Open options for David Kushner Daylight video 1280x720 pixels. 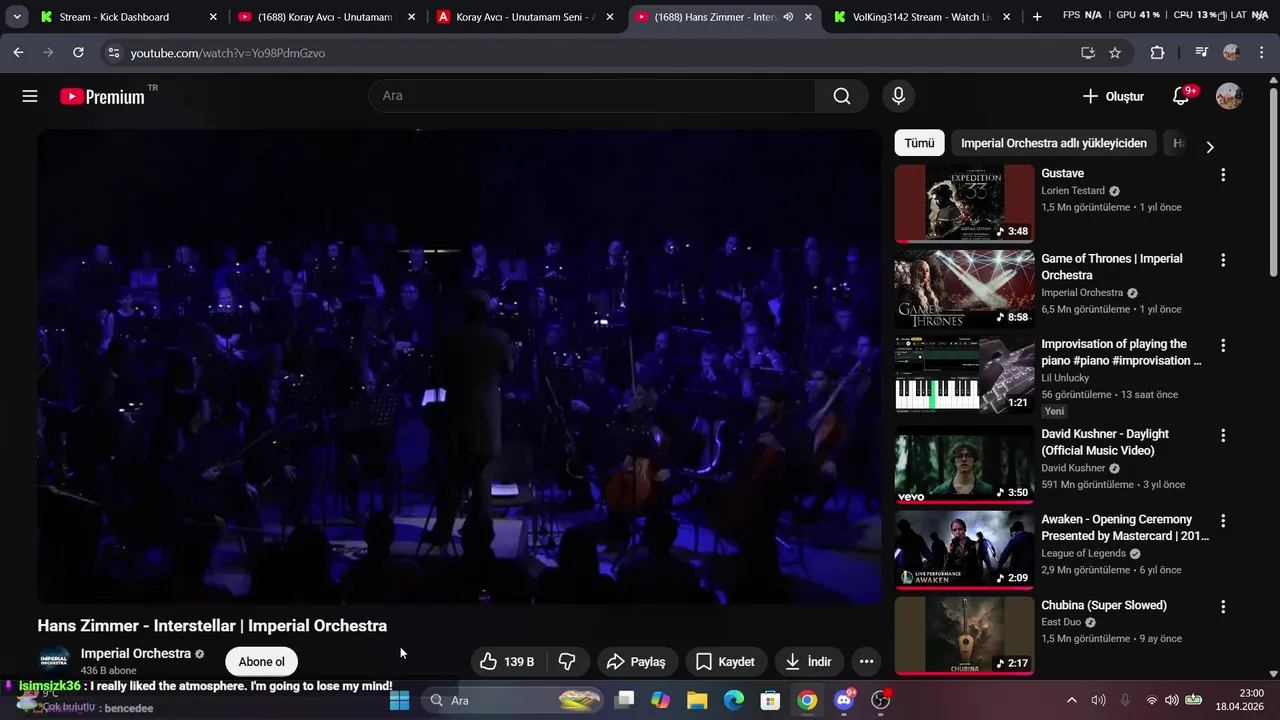(1222, 436)
